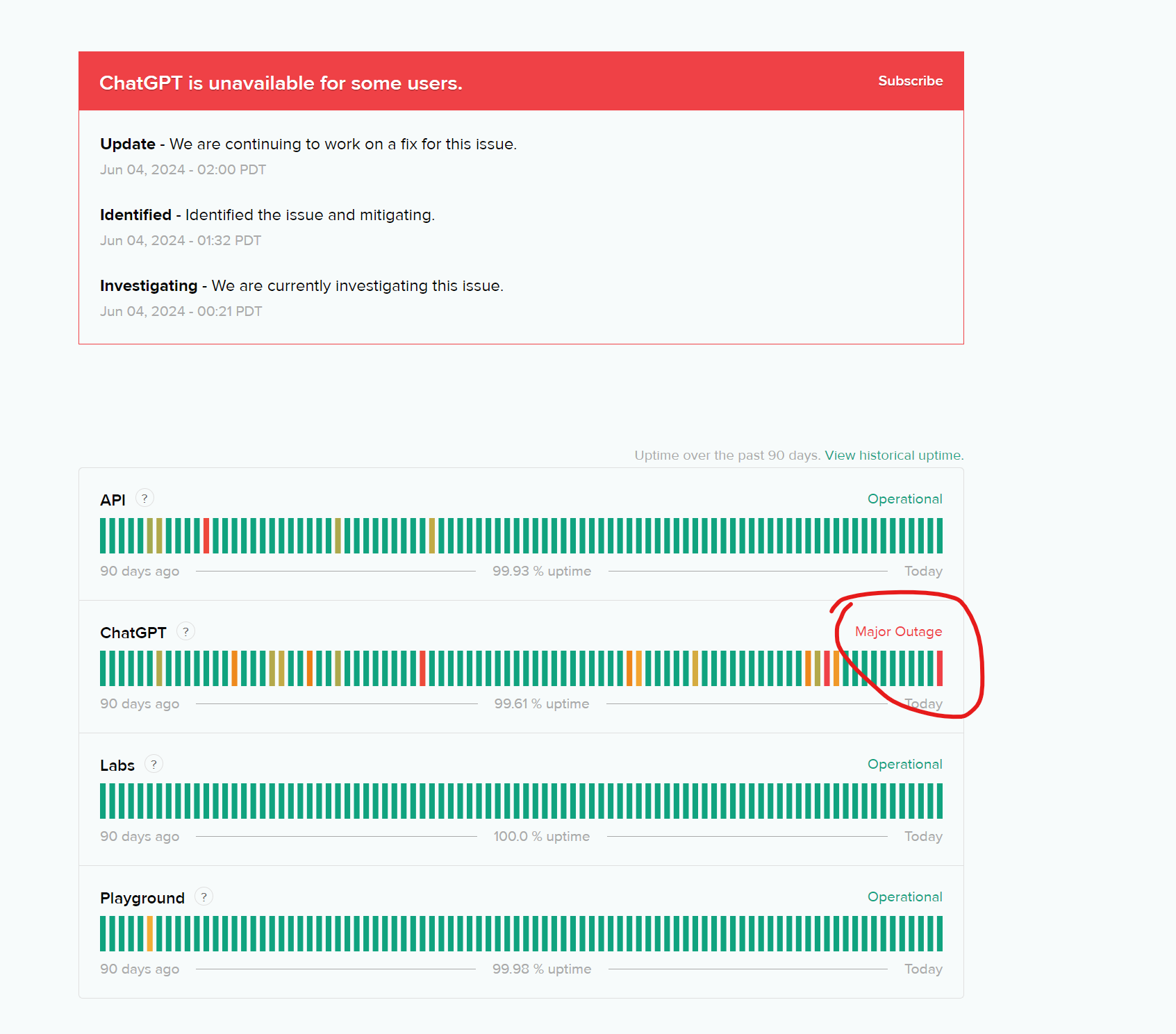Click the red ChatGPT bar for today
This screenshot has width=1176, height=1034.
point(940,668)
